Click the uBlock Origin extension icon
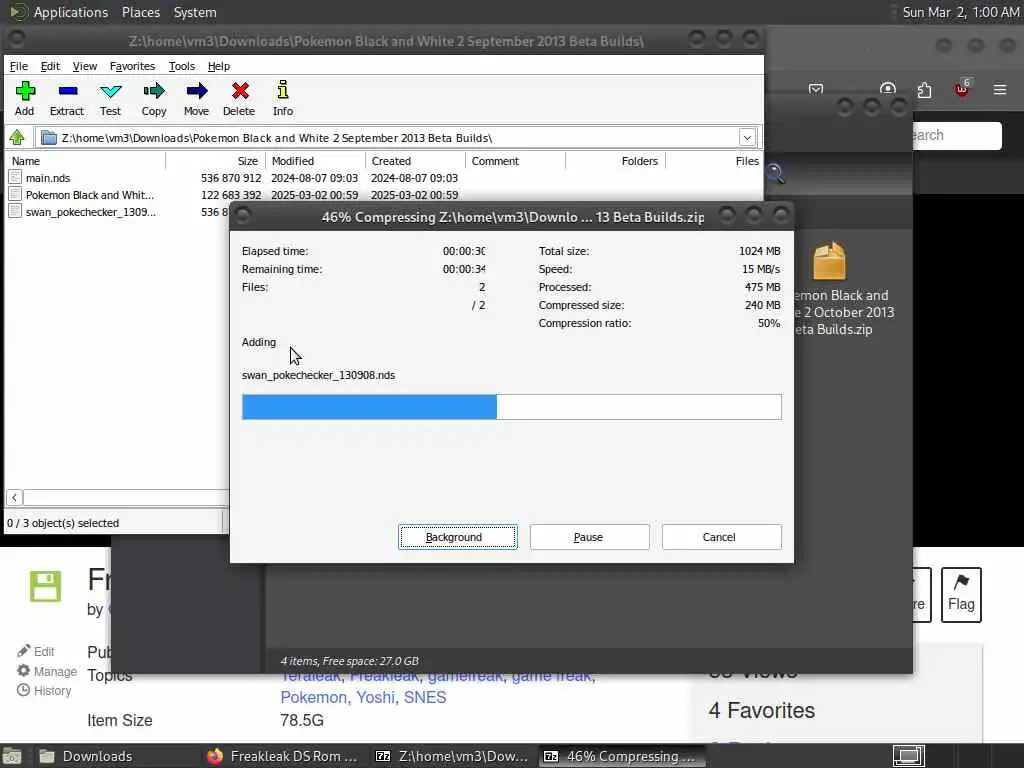This screenshot has width=1024, height=768. coord(961,89)
